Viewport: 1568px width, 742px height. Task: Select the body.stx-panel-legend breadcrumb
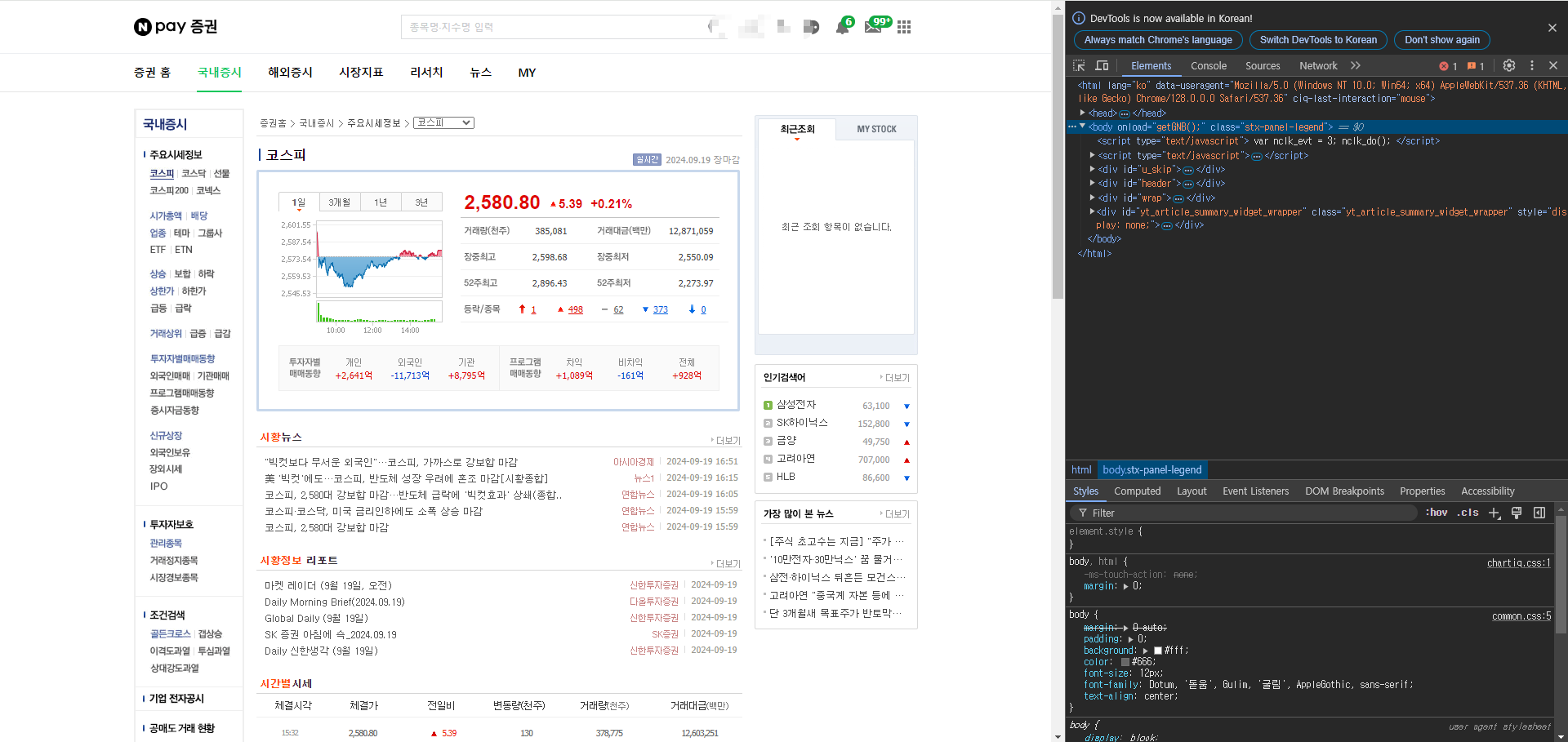point(1151,470)
